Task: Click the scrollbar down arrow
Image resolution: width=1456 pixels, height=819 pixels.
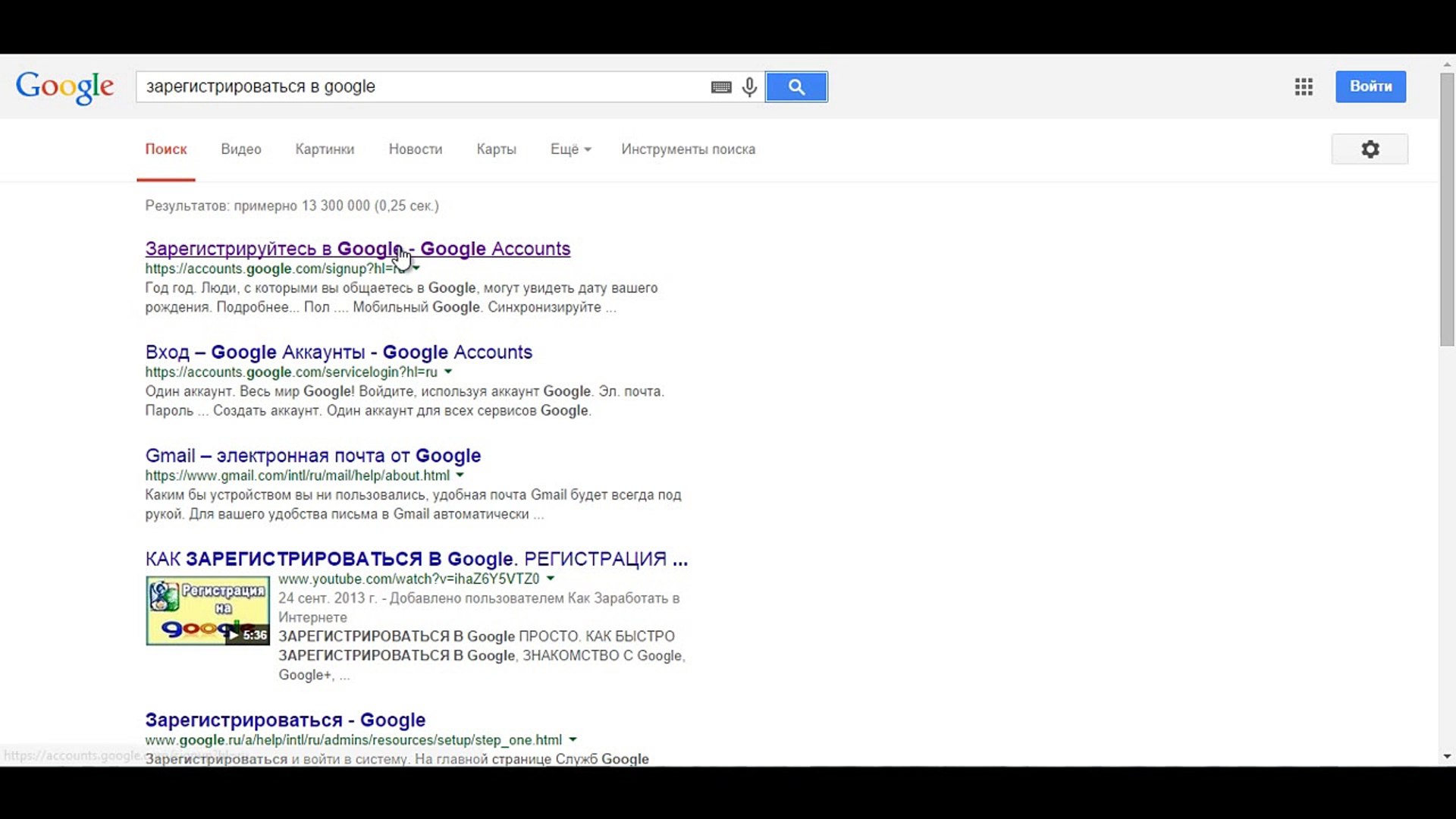Action: [x=1447, y=756]
